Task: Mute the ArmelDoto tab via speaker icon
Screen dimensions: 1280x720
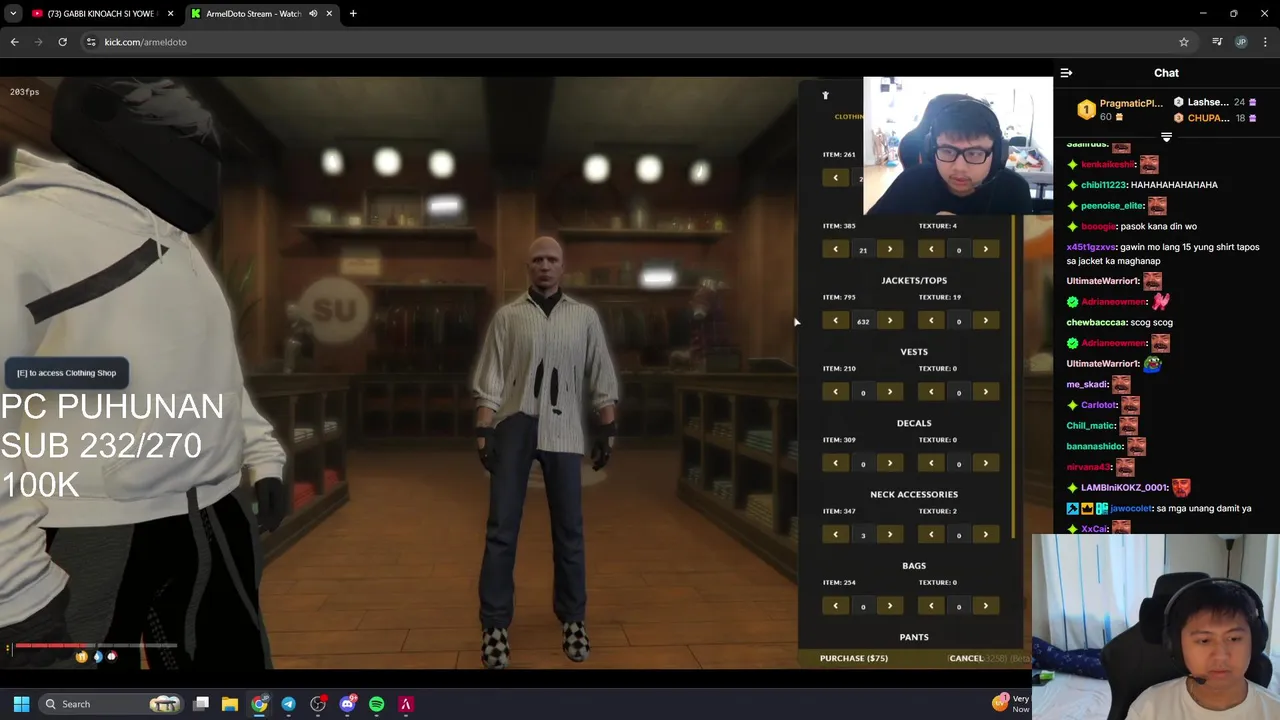Action: click(313, 14)
